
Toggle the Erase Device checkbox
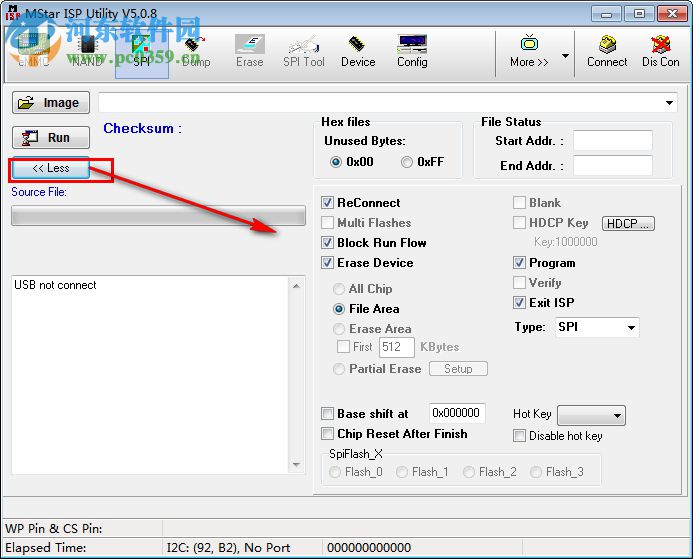coord(327,263)
